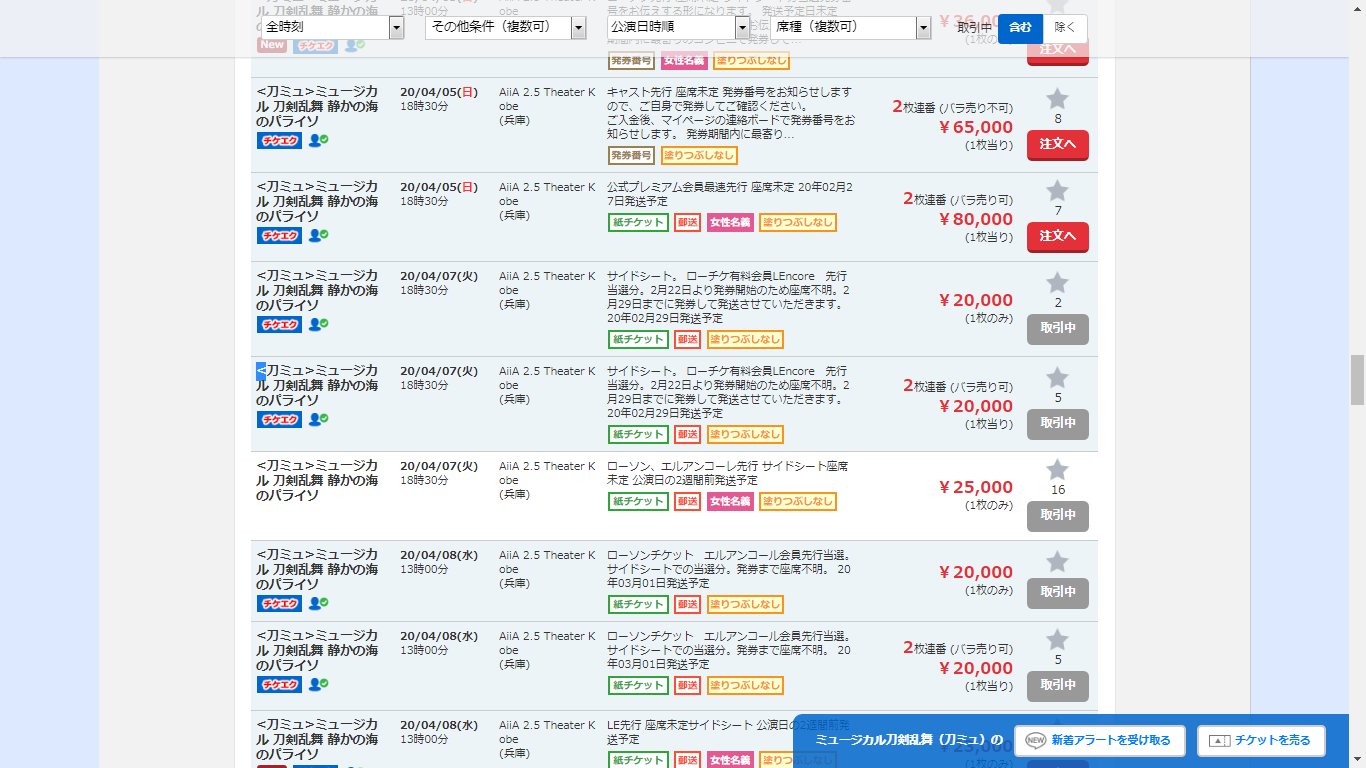Click 紙チケット tag on the ¥80,000 listing
Image resolution: width=1366 pixels, height=768 pixels.
tap(638, 222)
